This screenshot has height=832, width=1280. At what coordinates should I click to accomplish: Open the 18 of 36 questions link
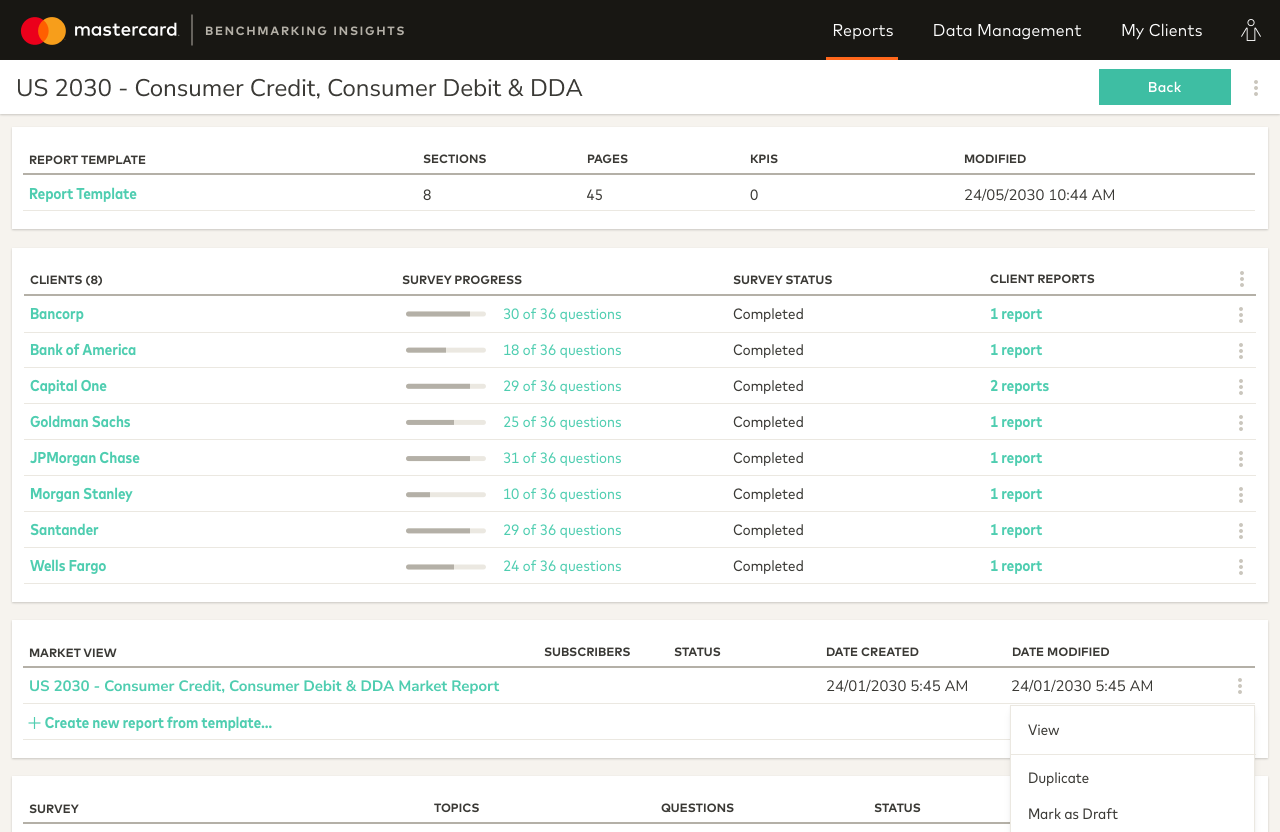tap(562, 350)
